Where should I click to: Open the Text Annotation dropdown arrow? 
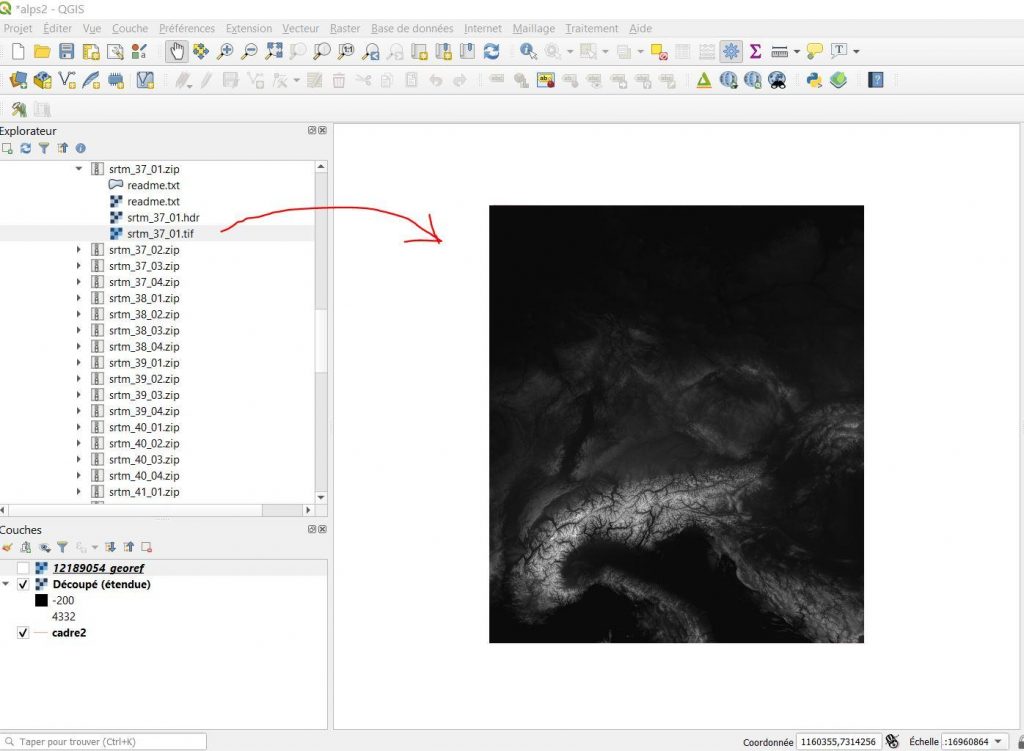856,52
